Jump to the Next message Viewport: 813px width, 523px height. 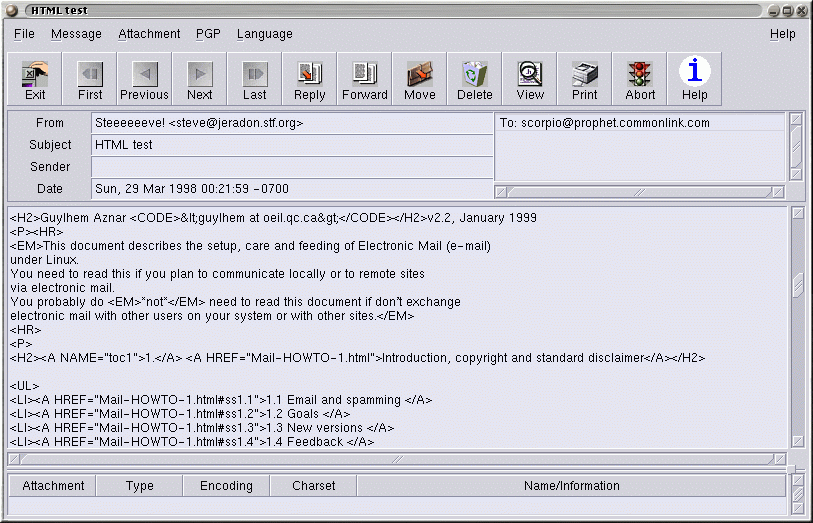[x=200, y=79]
